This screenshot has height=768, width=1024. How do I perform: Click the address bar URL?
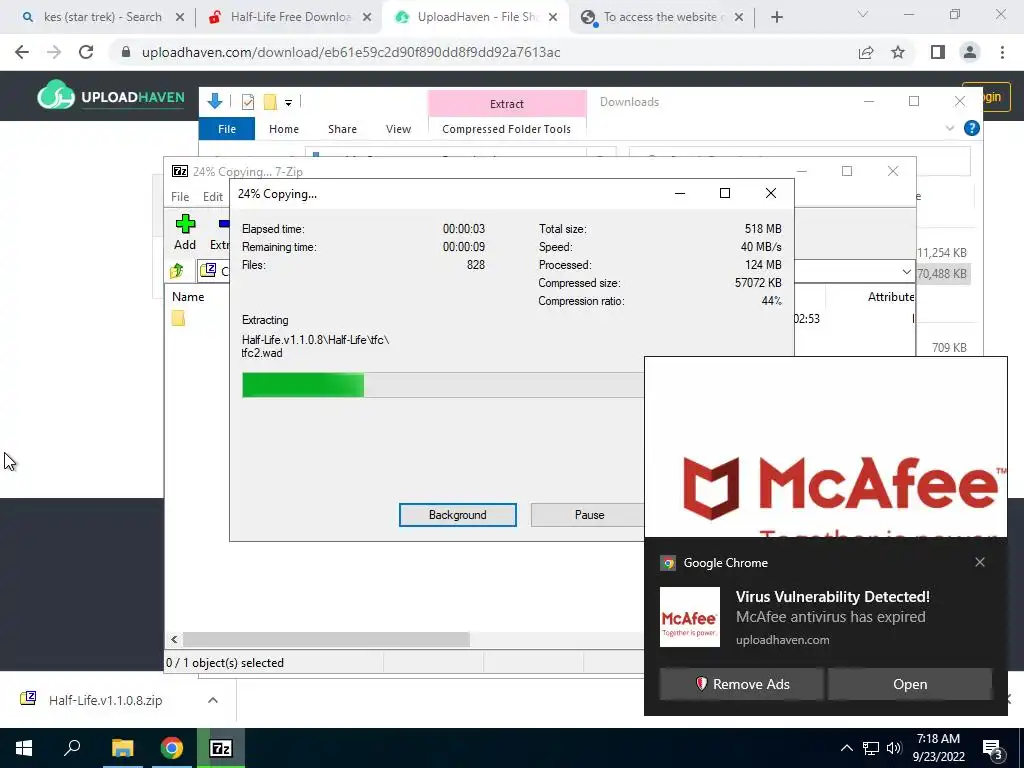[x=351, y=52]
